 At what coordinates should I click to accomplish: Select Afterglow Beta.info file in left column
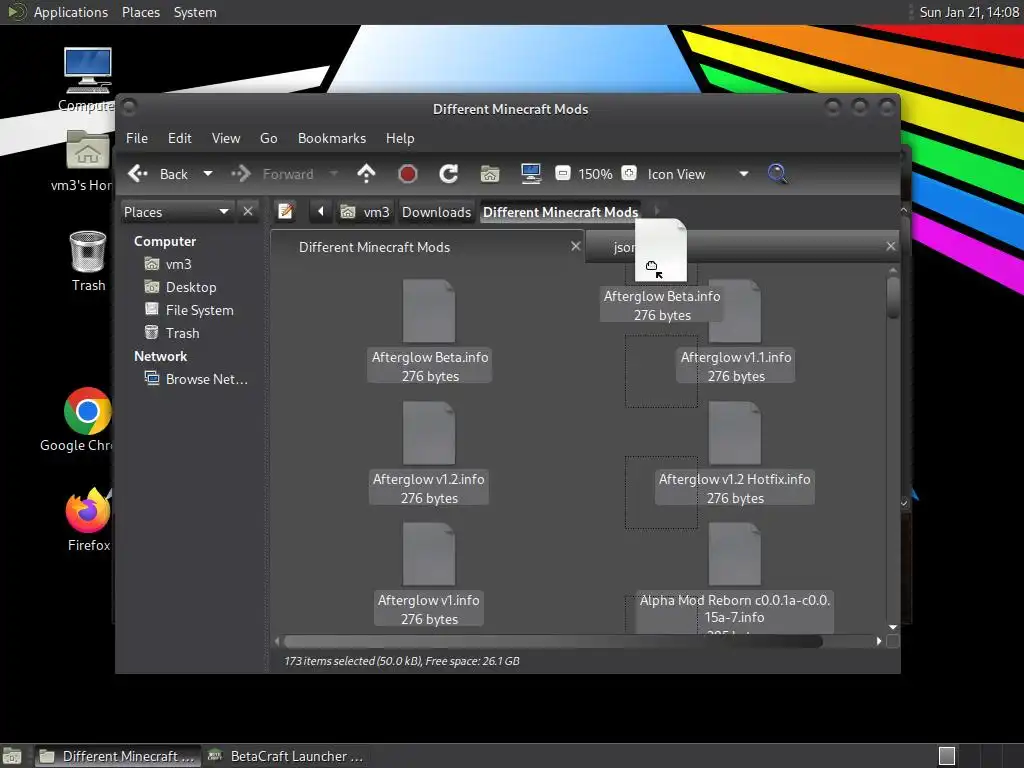[x=429, y=311]
